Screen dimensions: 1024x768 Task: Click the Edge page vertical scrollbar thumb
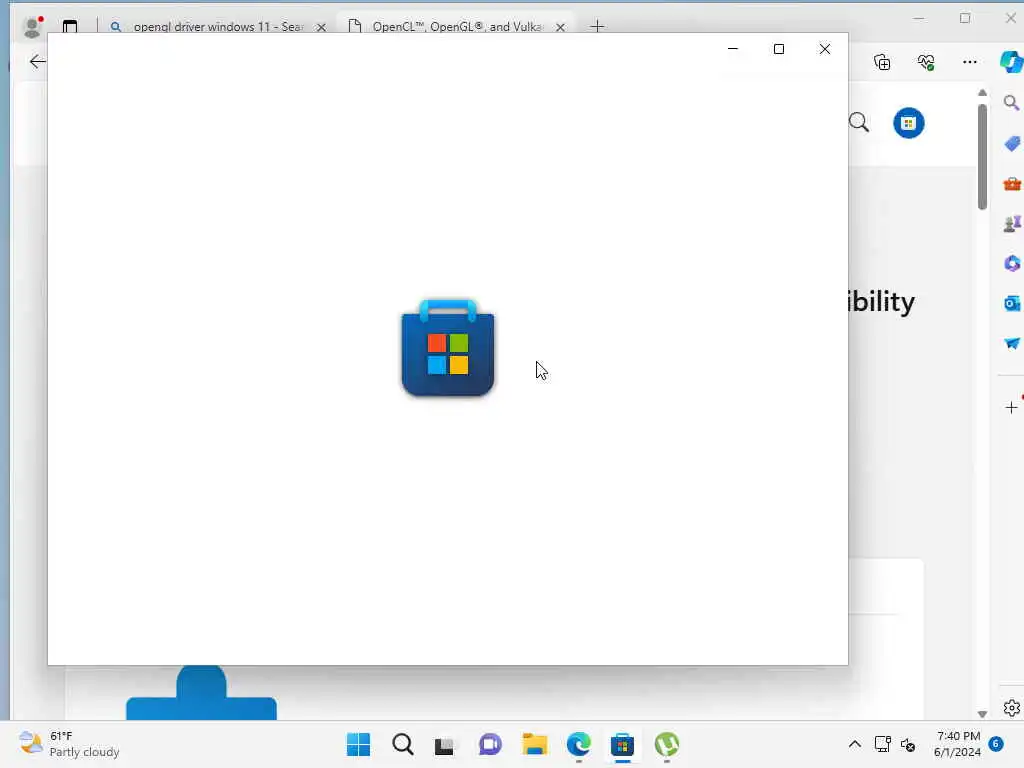982,157
